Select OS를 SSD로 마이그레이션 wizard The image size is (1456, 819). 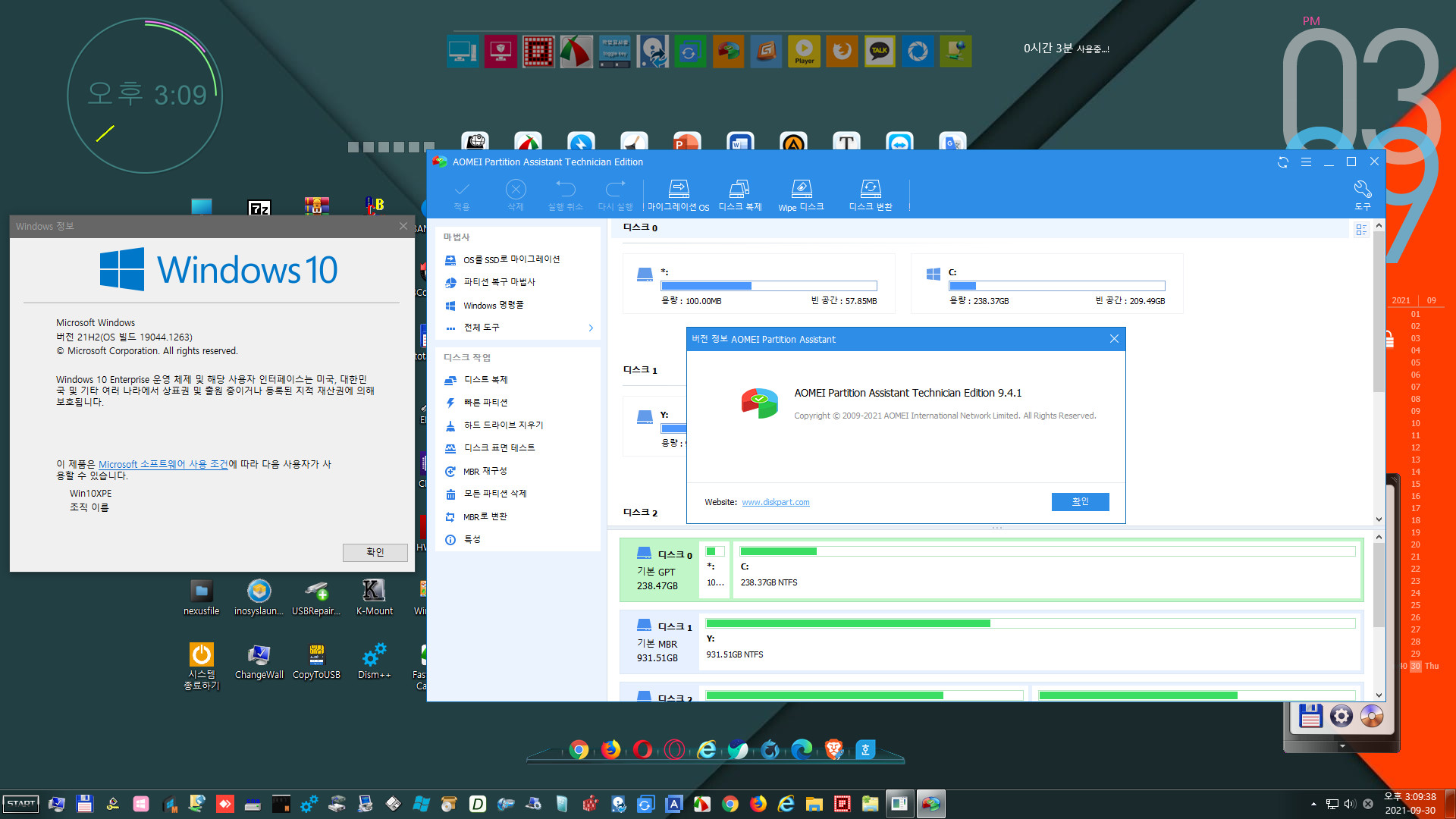click(511, 259)
